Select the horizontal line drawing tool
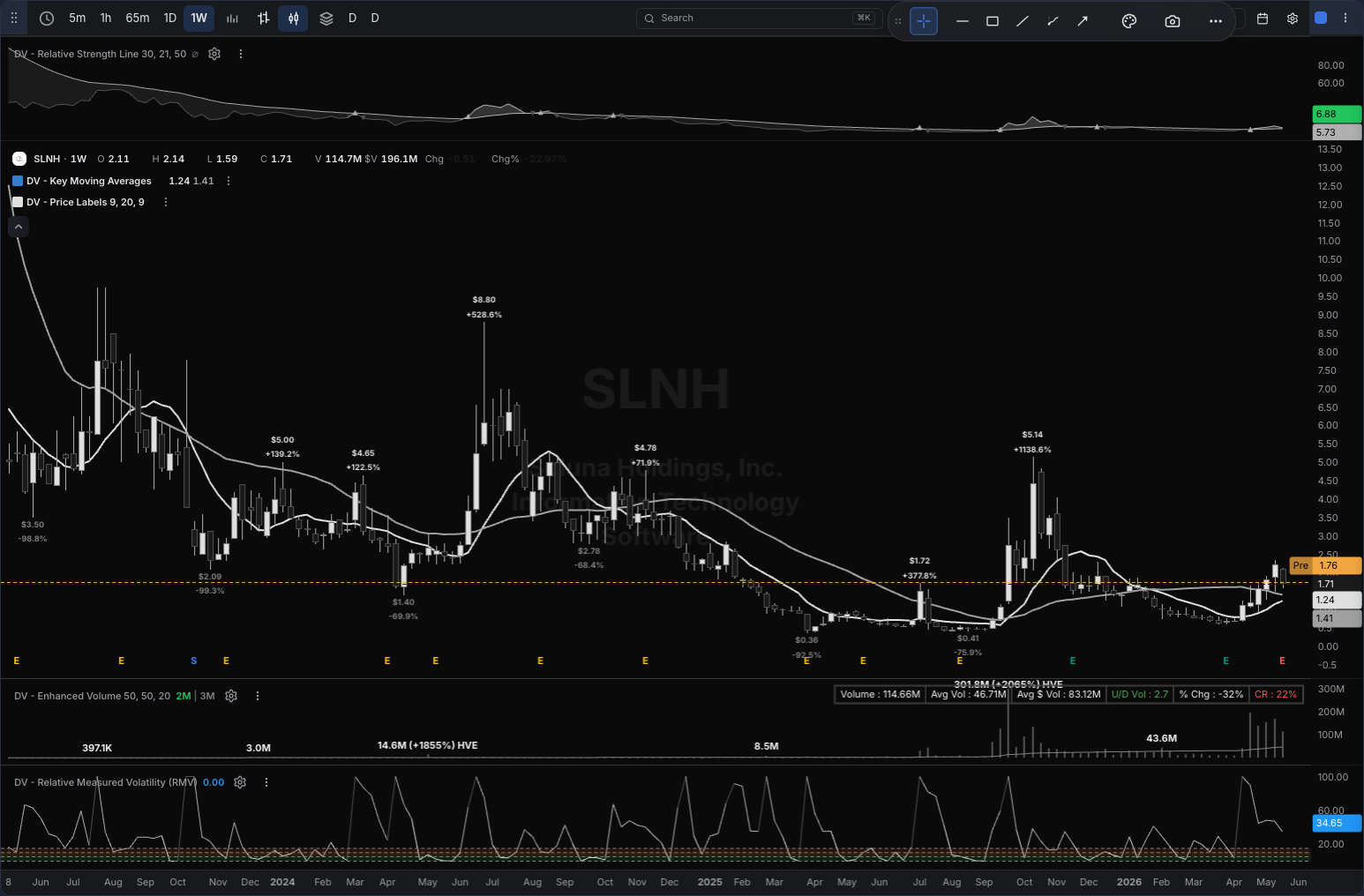The width and height of the screenshot is (1364, 896). click(963, 21)
